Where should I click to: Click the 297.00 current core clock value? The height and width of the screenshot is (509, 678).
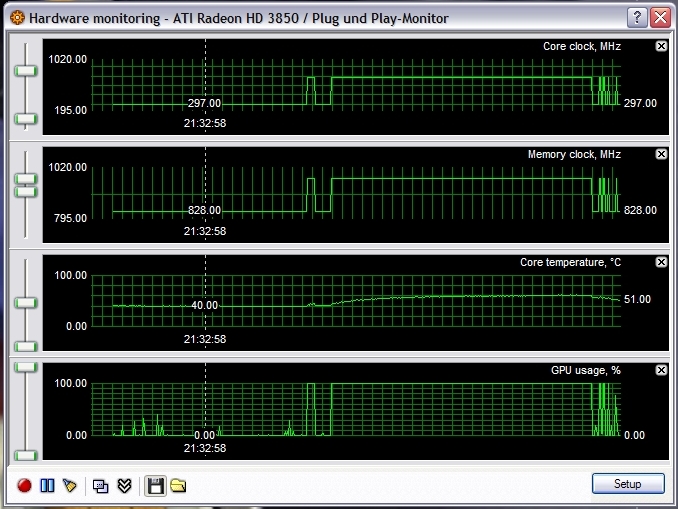coord(640,103)
